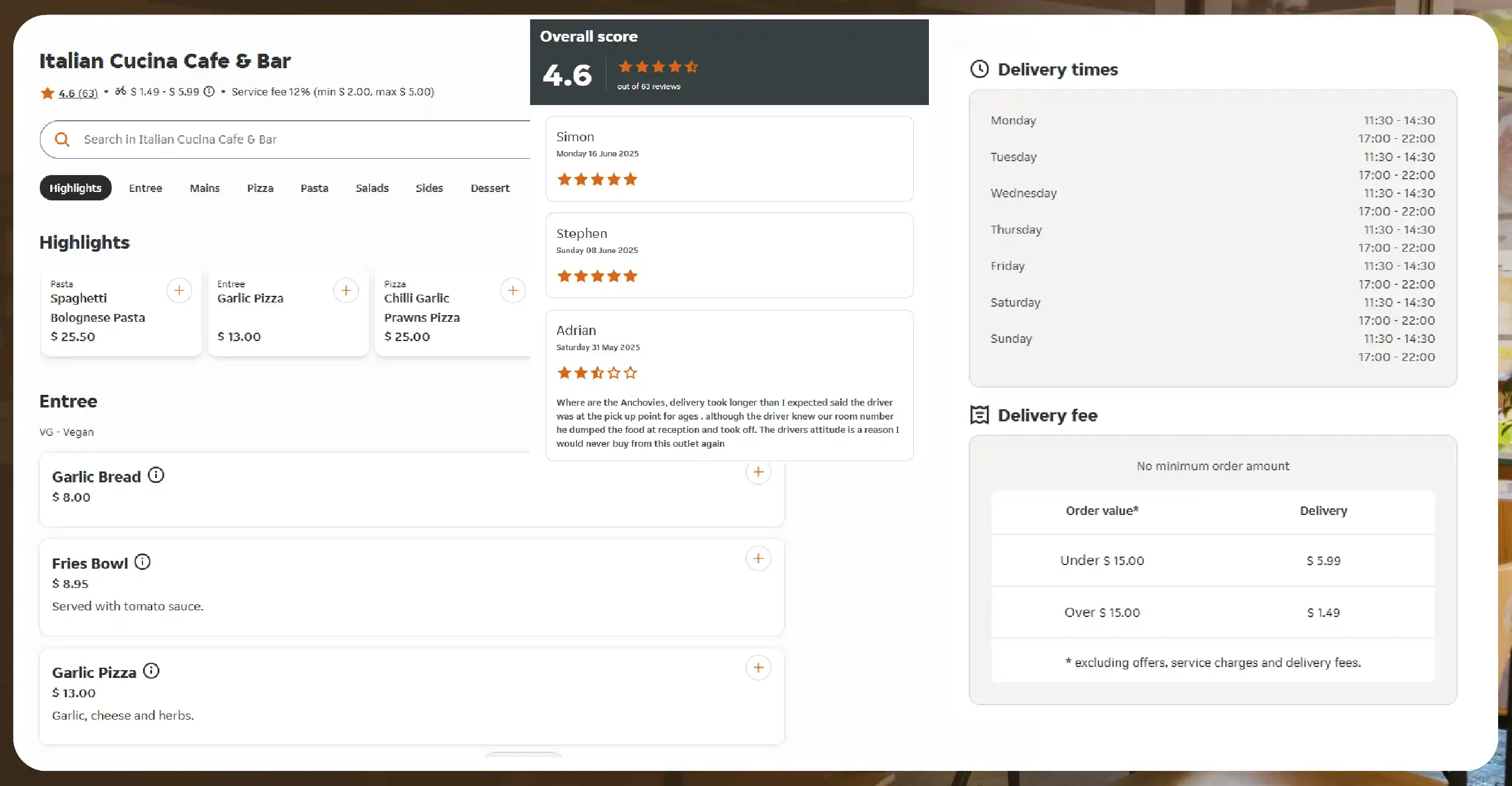Screen dimensions: 1512x786
Task: Select the Mains menu tab
Action: click(x=205, y=188)
